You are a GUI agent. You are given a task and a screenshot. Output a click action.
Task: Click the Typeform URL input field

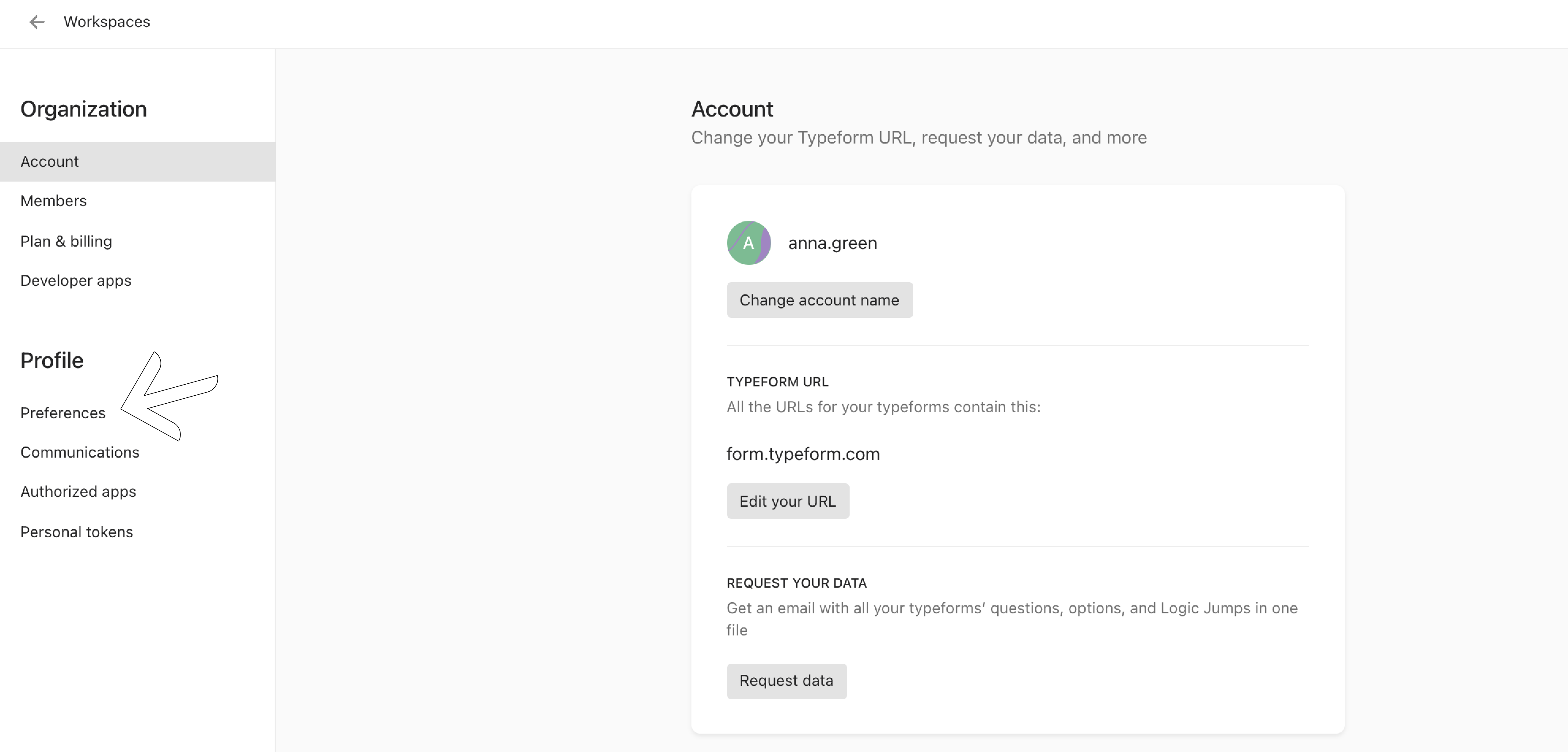tap(803, 453)
